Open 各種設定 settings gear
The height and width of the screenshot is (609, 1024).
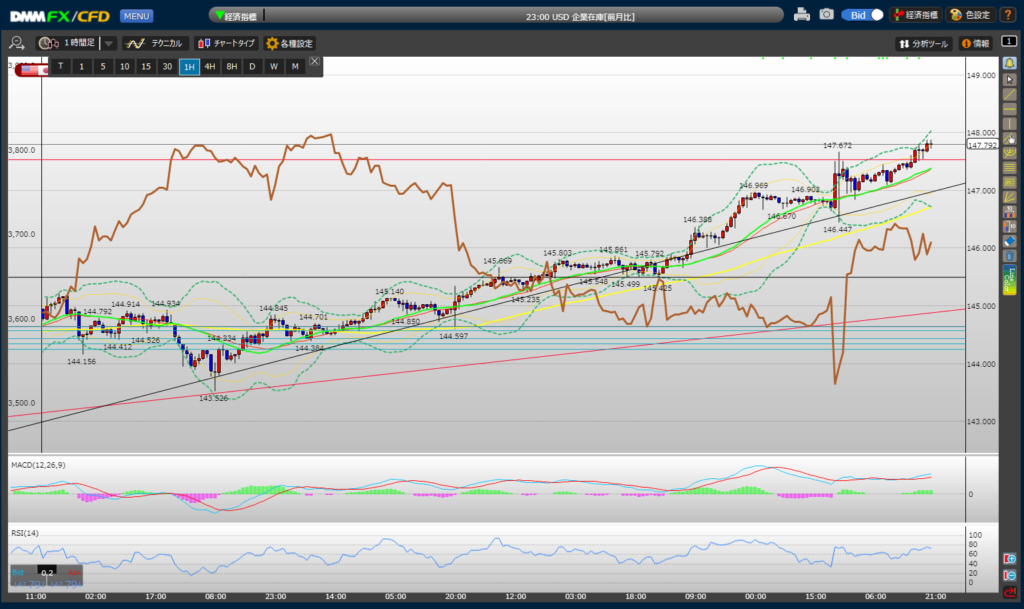point(289,44)
